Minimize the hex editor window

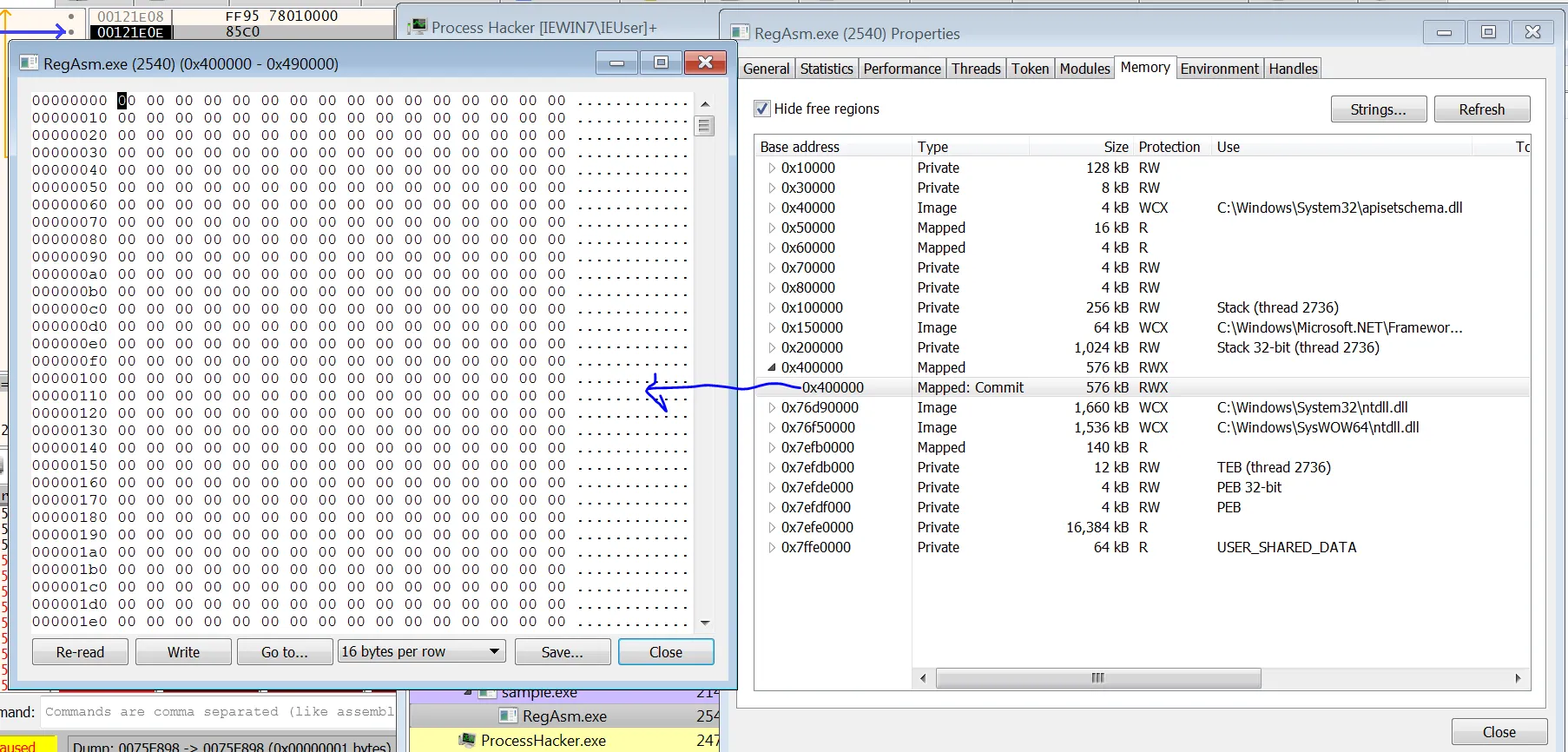click(x=617, y=63)
